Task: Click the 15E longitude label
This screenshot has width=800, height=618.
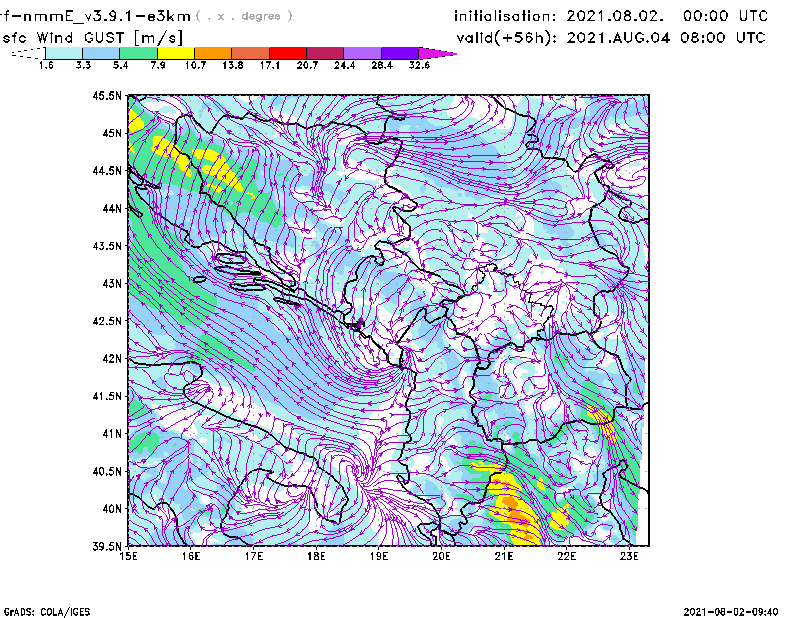Action: pos(128,556)
